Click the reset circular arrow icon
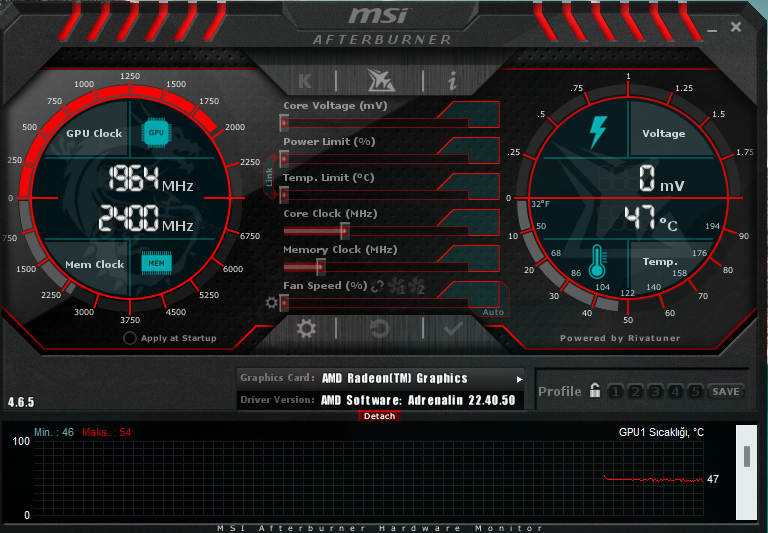Screen dimensions: 768x533 coord(380,328)
